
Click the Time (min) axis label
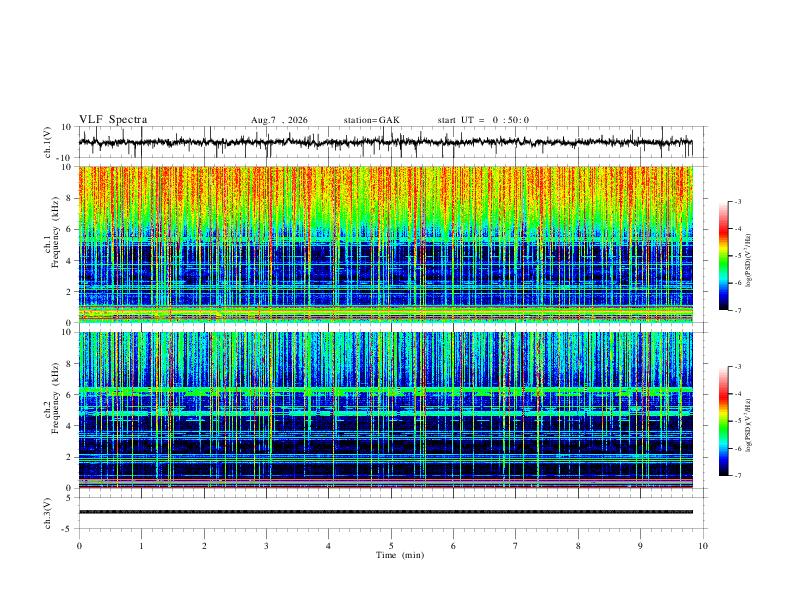(x=400, y=555)
